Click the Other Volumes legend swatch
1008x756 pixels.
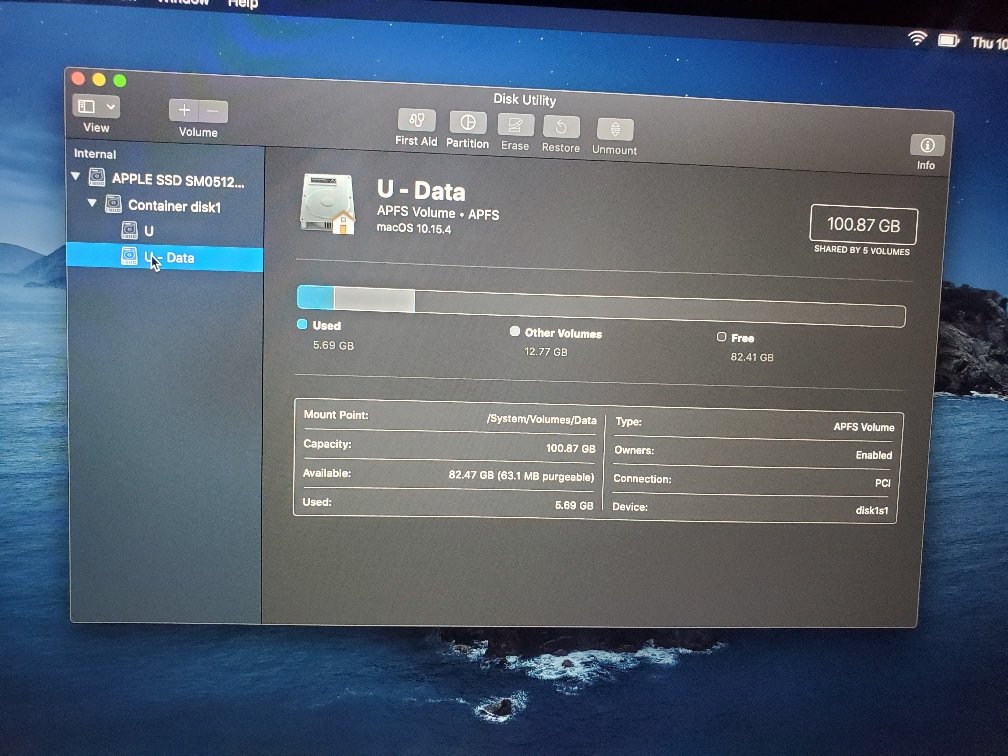coord(514,331)
